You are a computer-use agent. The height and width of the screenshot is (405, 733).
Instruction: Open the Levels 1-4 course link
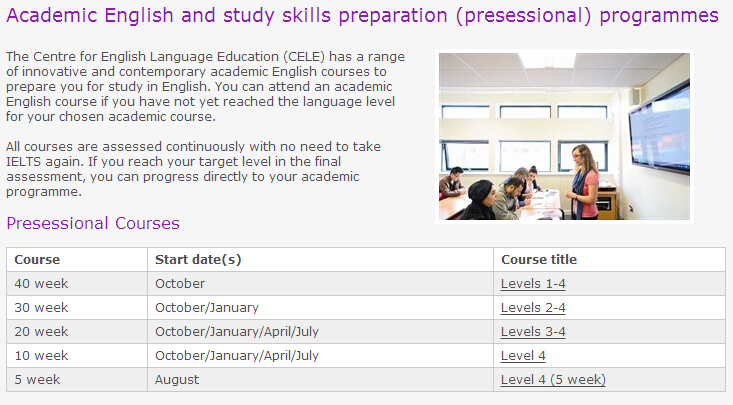tap(533, 284)
